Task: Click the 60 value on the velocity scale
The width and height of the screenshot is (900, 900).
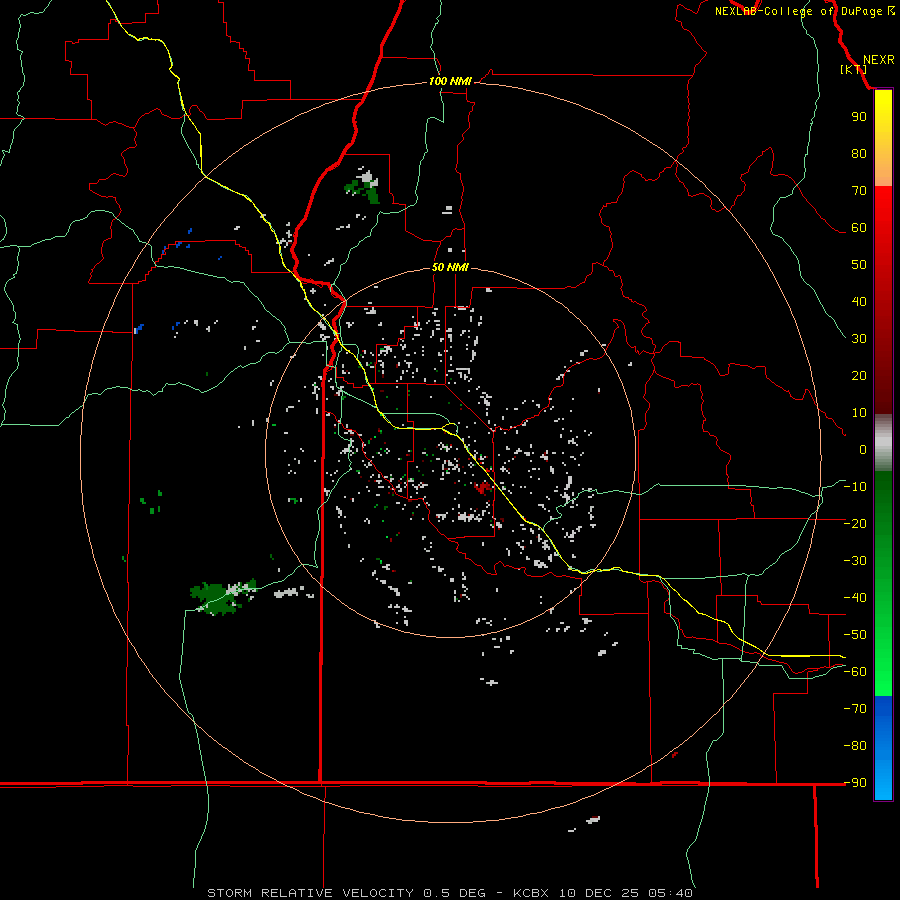Action: (859, 227)
